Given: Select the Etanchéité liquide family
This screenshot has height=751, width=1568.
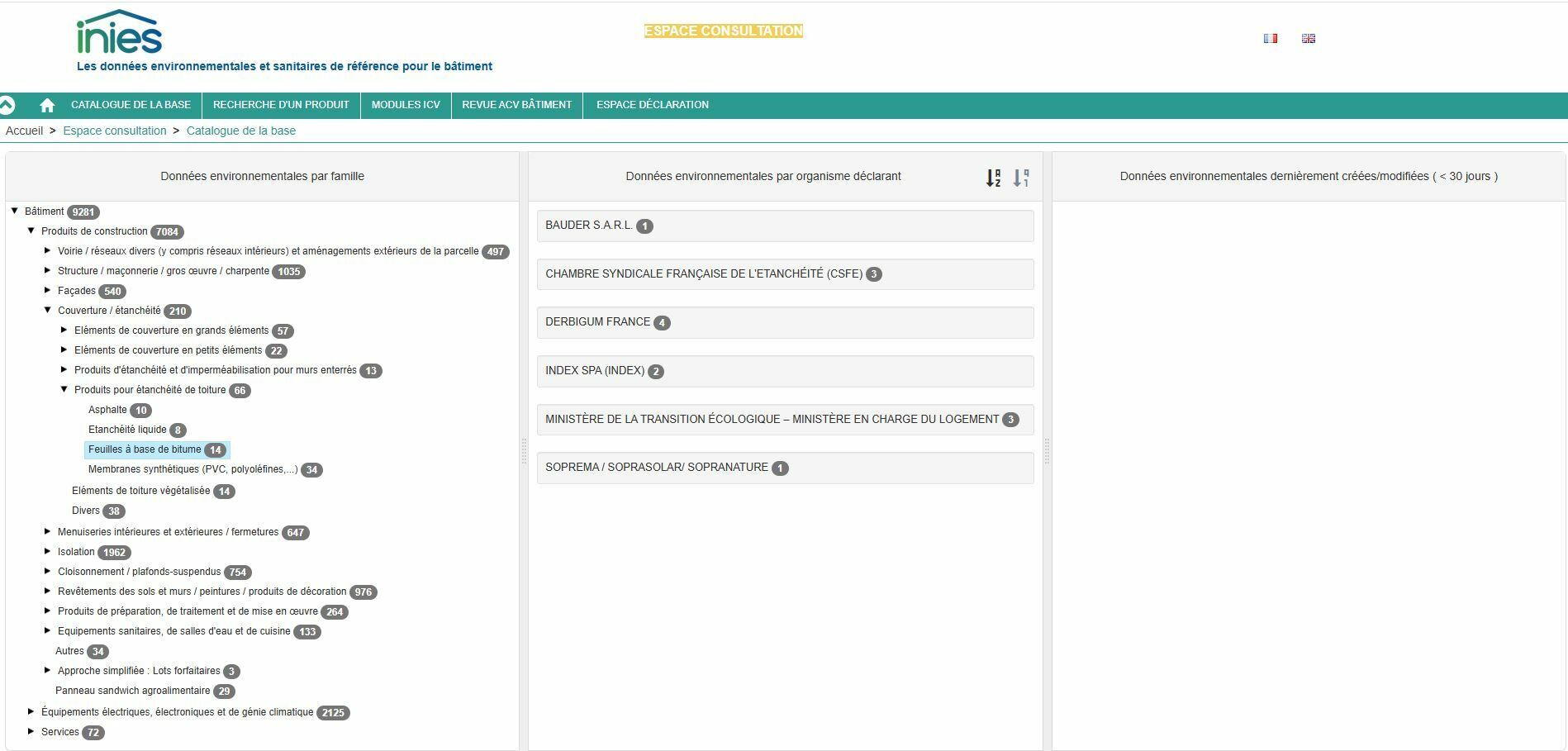Looking at the screenshot, I should (x=127, y=430).
